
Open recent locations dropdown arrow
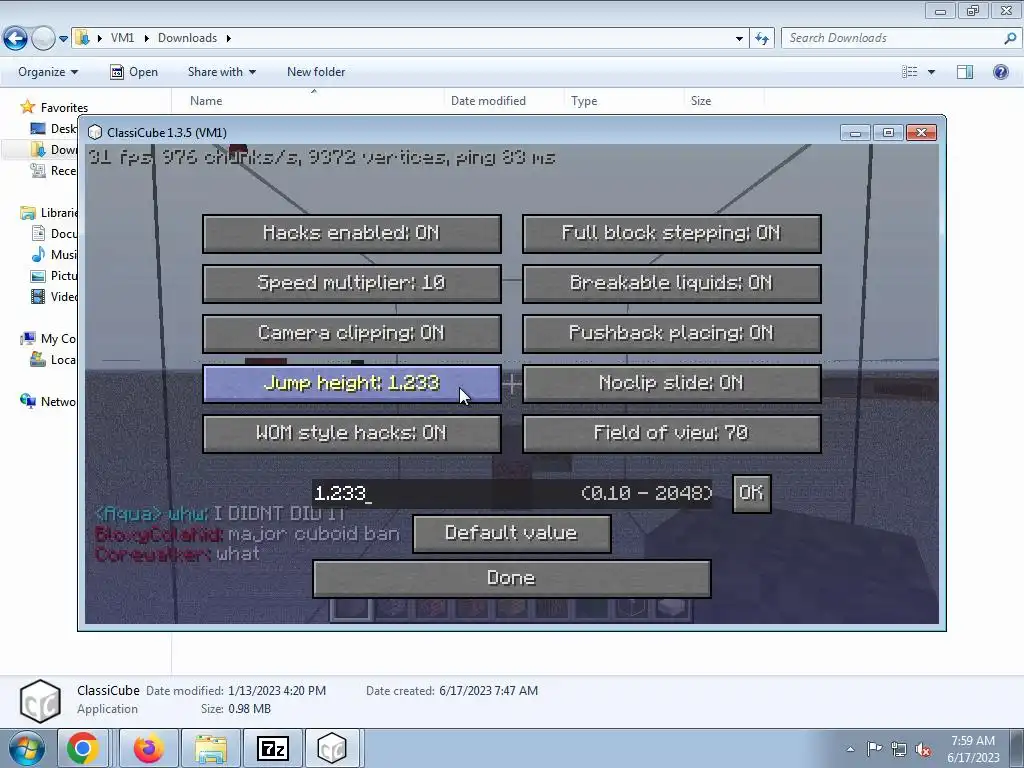click(63, 39)
